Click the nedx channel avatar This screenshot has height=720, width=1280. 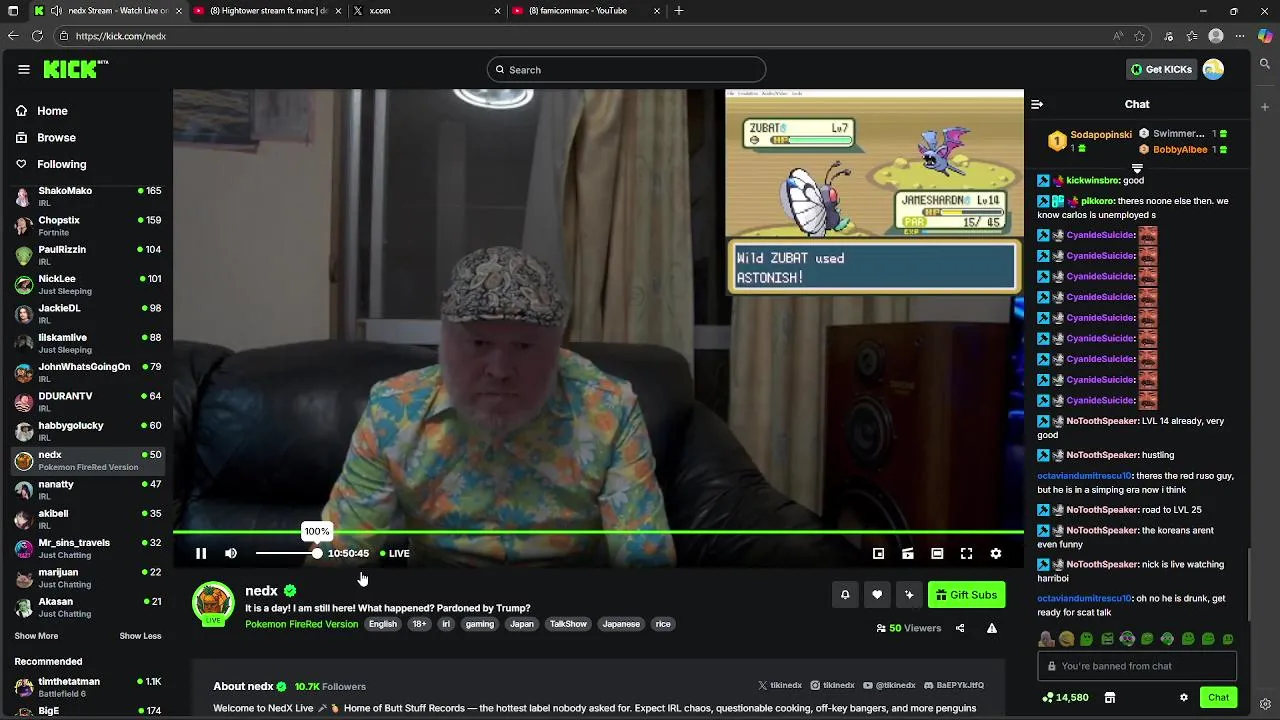(213, 602)
